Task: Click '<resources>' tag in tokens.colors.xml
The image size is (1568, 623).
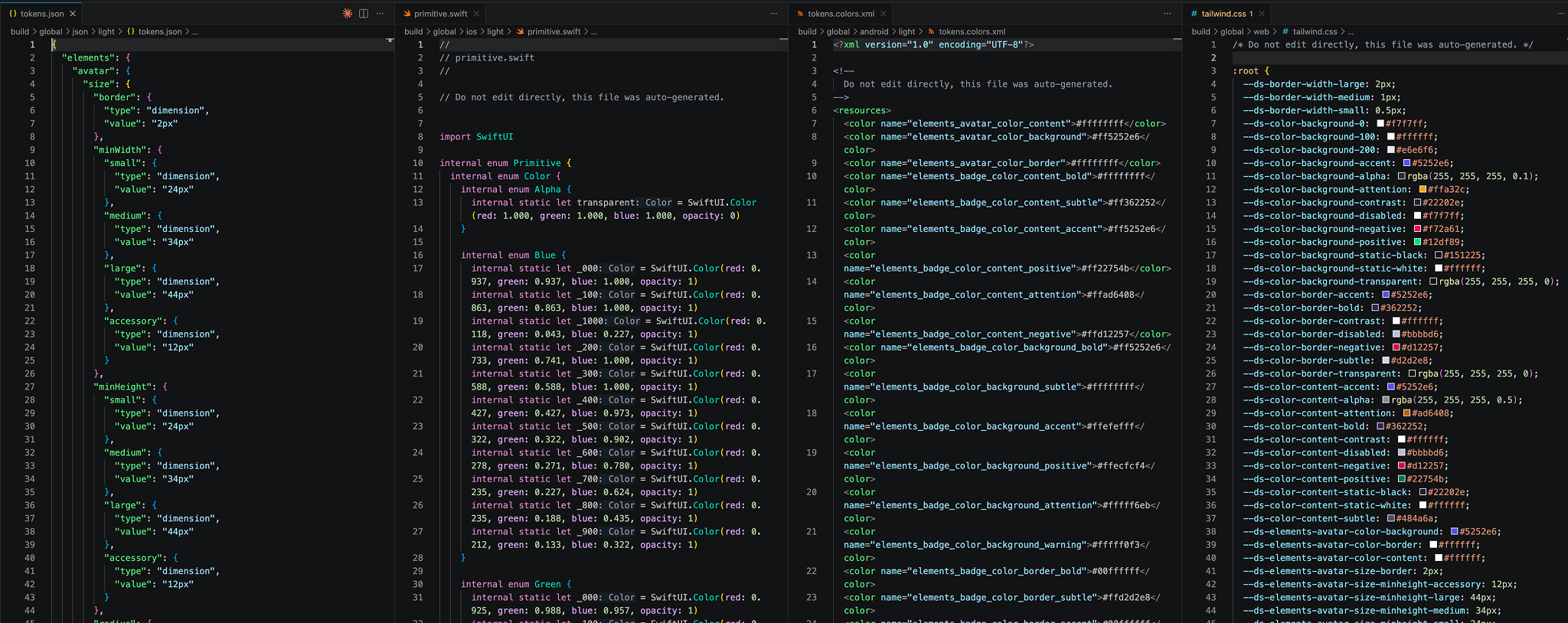Action: click(x=862, y=110)
